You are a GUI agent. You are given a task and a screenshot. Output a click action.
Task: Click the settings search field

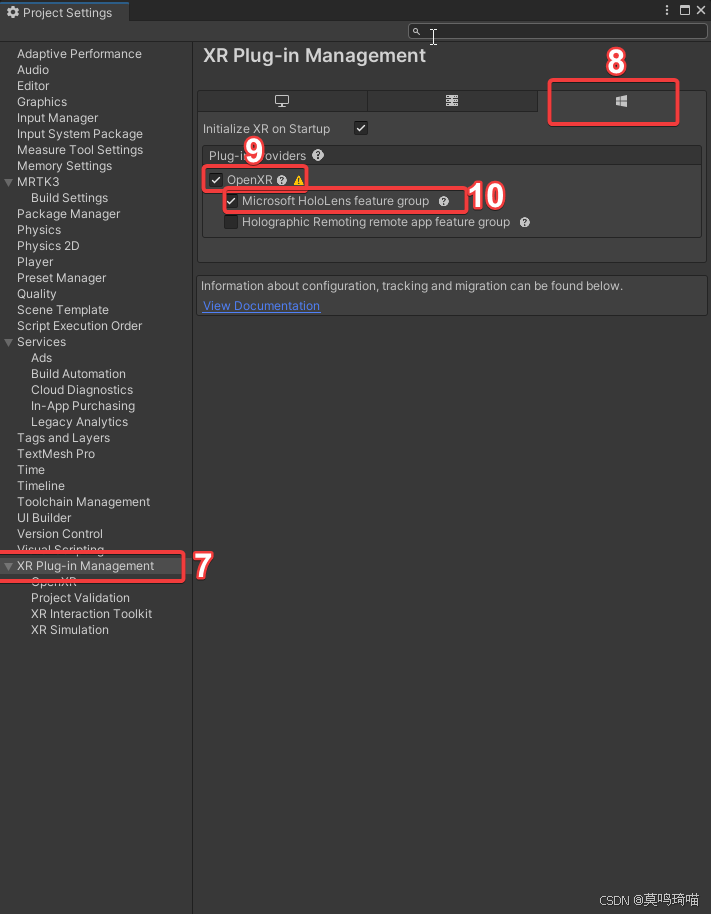pyautogui.click(x=558, y=31)
